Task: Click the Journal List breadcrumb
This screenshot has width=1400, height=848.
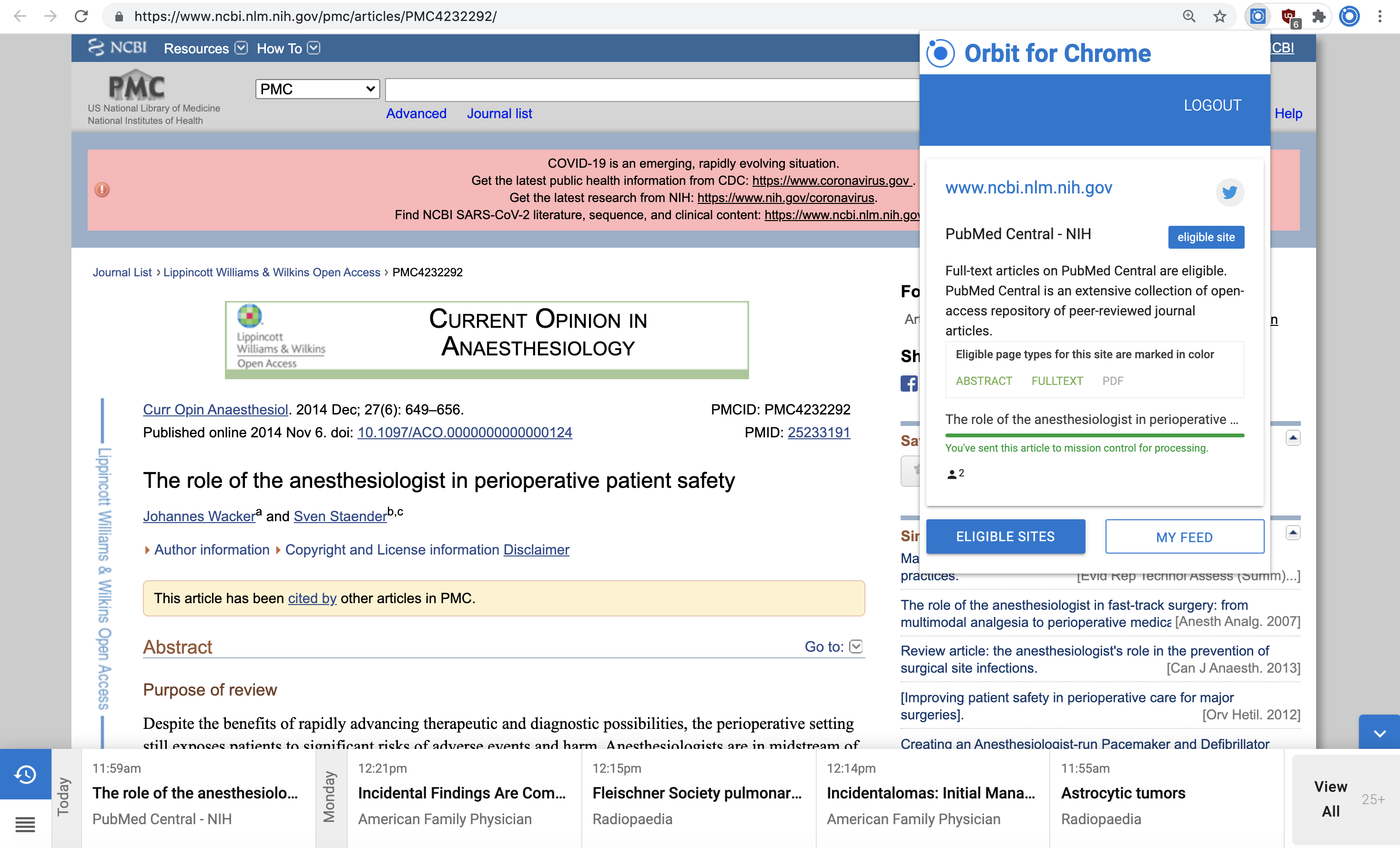Action: point(122,272)
